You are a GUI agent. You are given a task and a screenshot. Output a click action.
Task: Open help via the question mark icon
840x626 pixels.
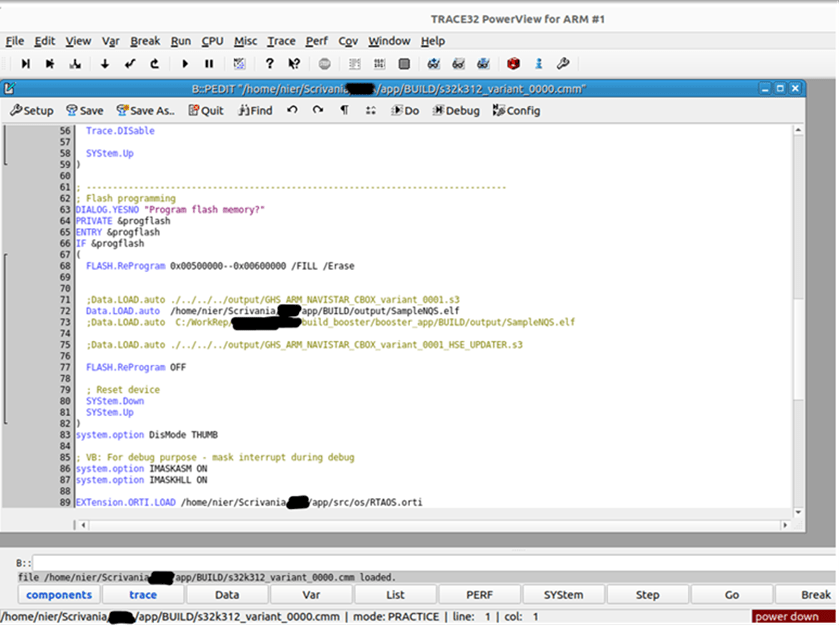269,64
